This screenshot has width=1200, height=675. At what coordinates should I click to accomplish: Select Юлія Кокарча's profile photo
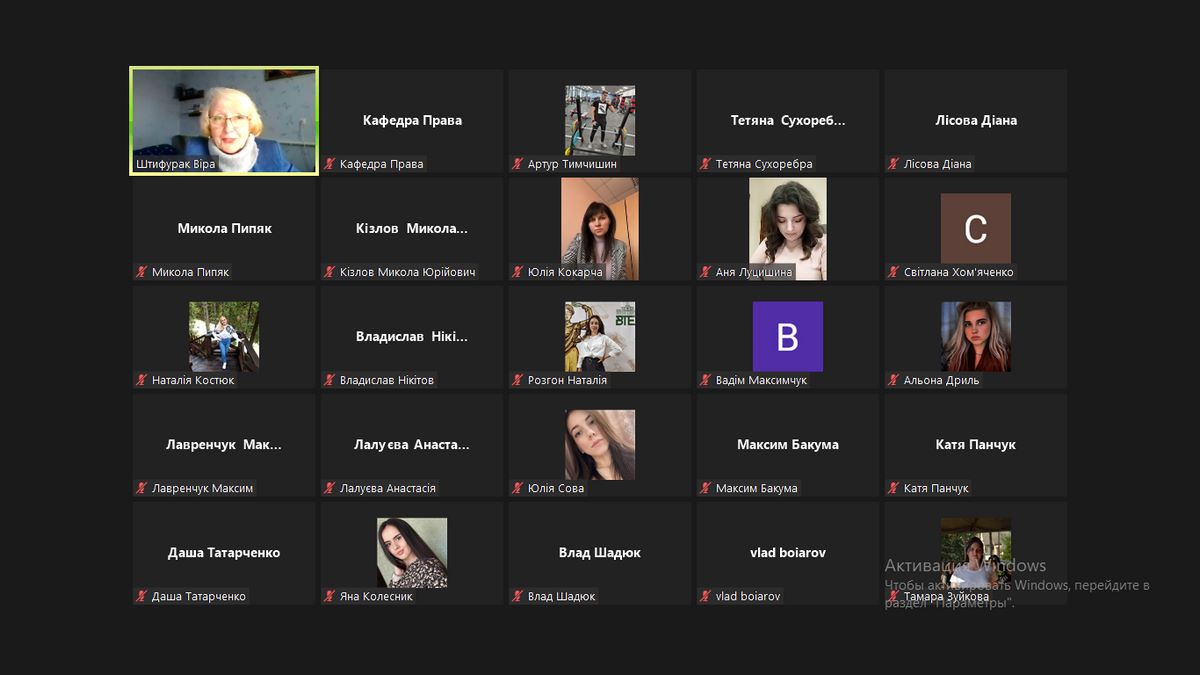[x=599, y=228]
